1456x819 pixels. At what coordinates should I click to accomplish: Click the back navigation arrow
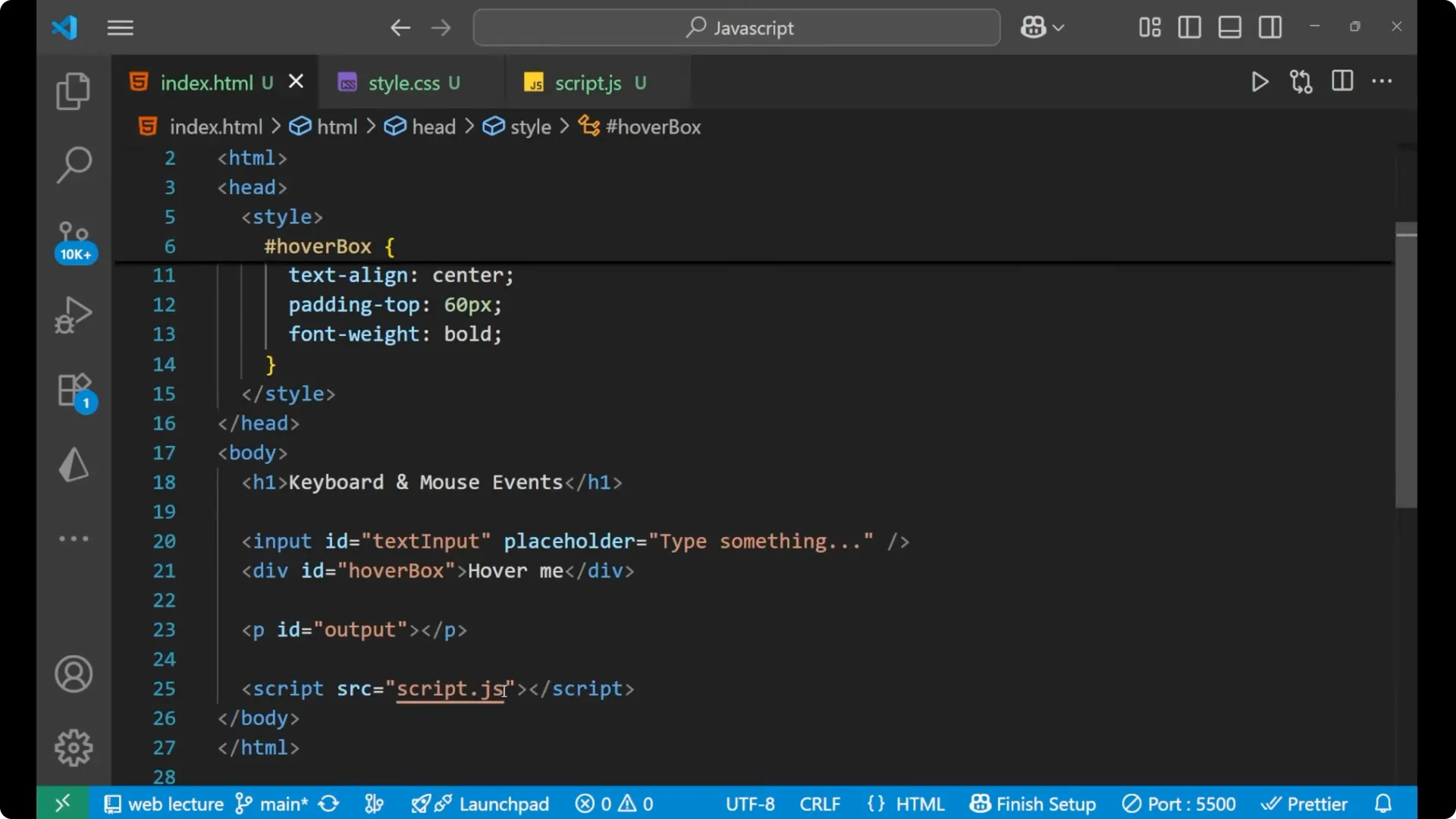coord(400,27)
